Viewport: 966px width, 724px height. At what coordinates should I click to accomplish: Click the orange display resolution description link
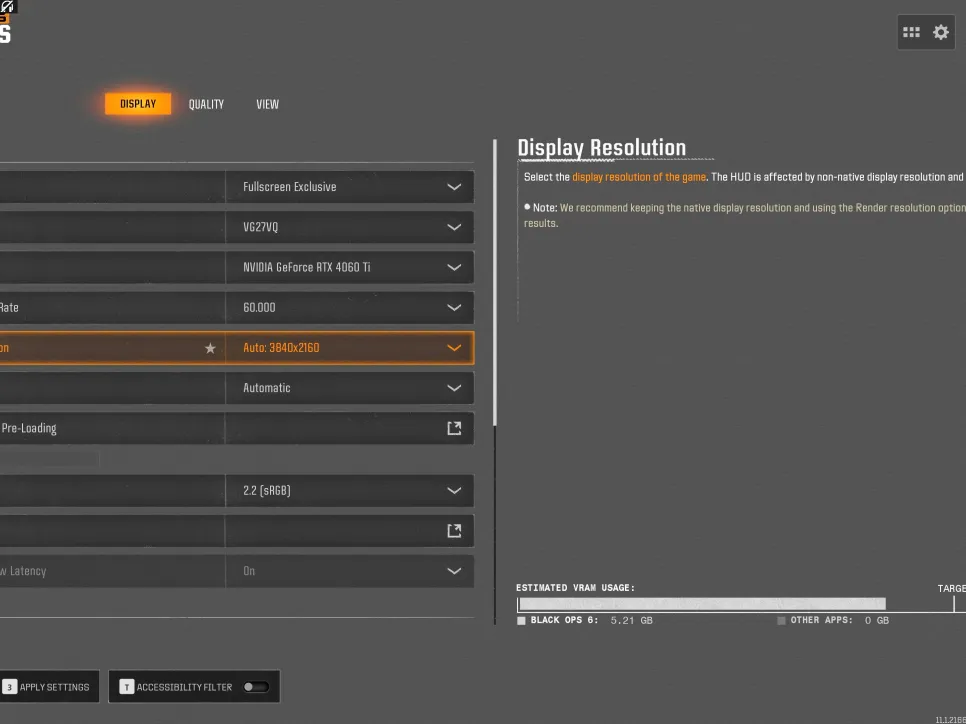pos(638,177)
